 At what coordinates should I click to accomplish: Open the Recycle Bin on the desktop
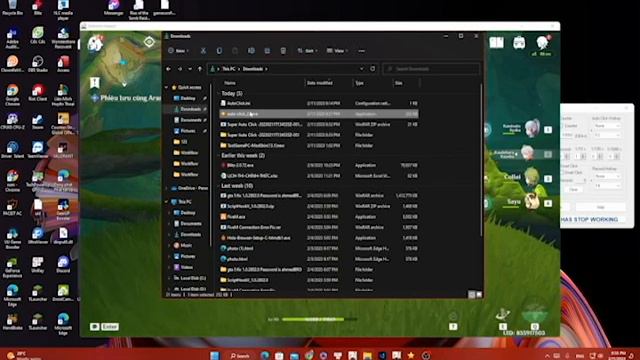click(x=12, y=7)
